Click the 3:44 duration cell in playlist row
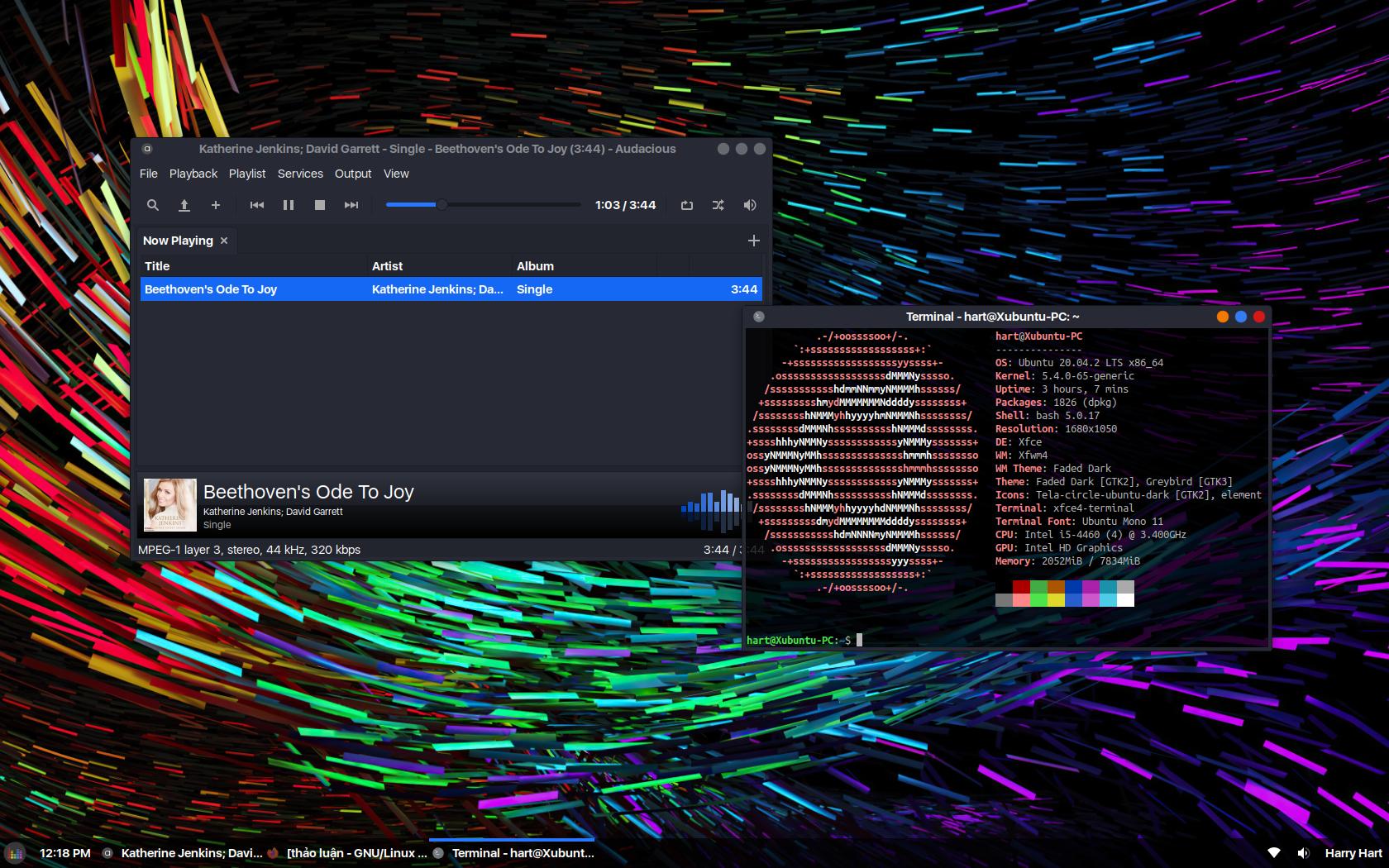The height and width of the screenshot is (868, 1389). [744, 289]
